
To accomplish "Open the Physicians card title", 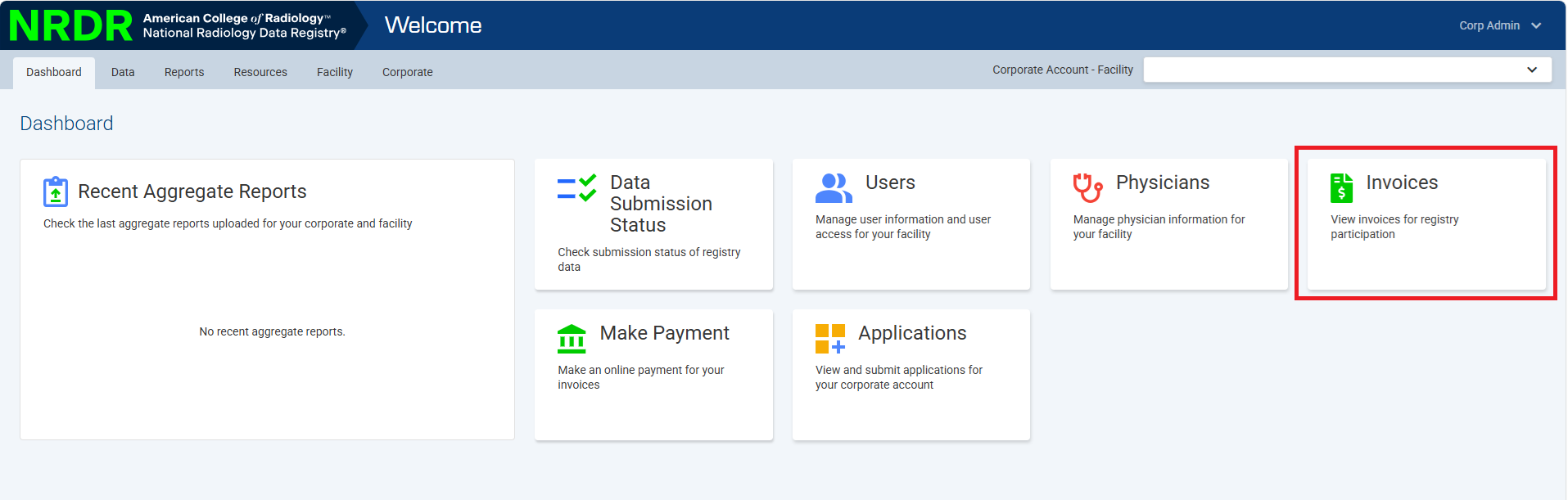I will click(x=1163, y=182).
